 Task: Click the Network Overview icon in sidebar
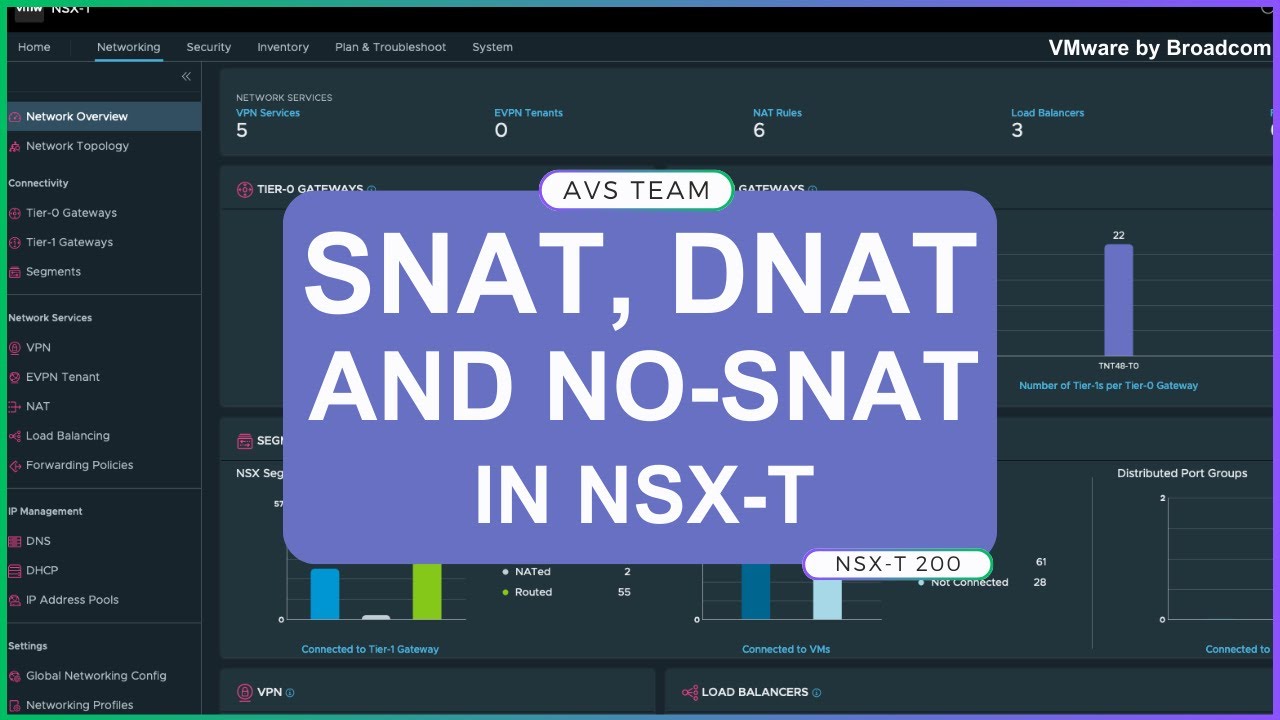point(15,117)
